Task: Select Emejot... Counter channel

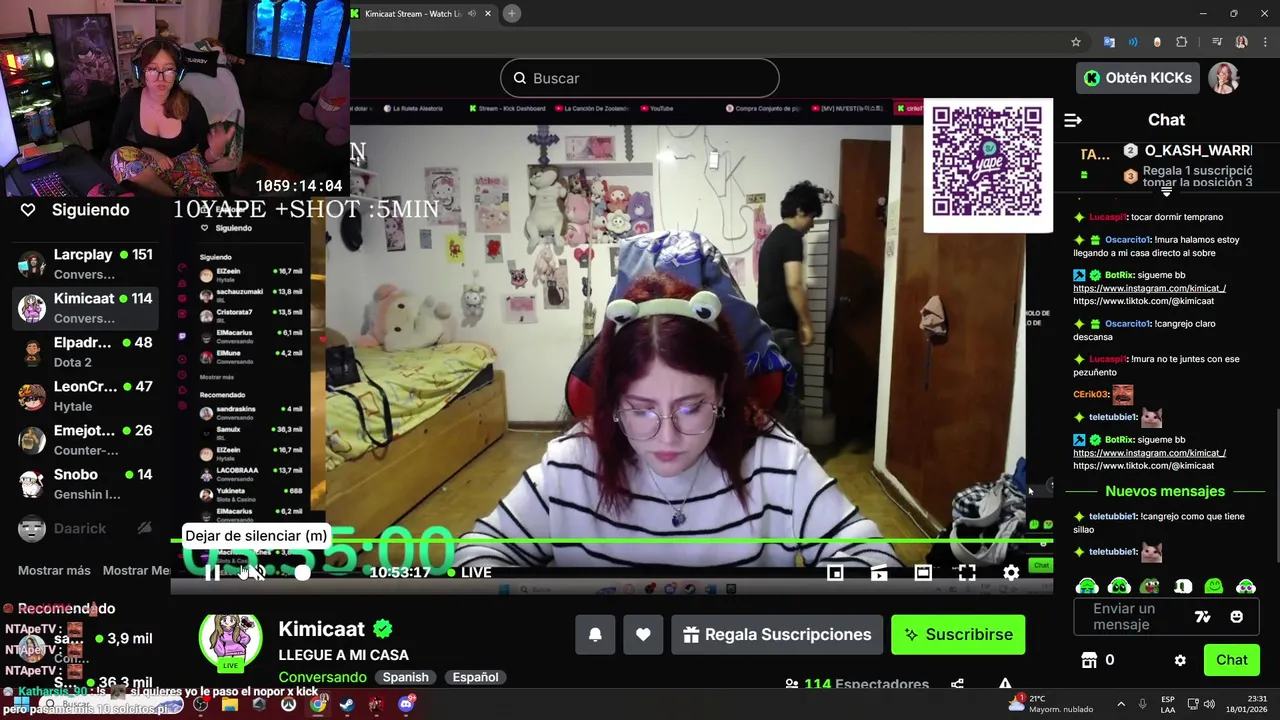Action: coord(85,440)
